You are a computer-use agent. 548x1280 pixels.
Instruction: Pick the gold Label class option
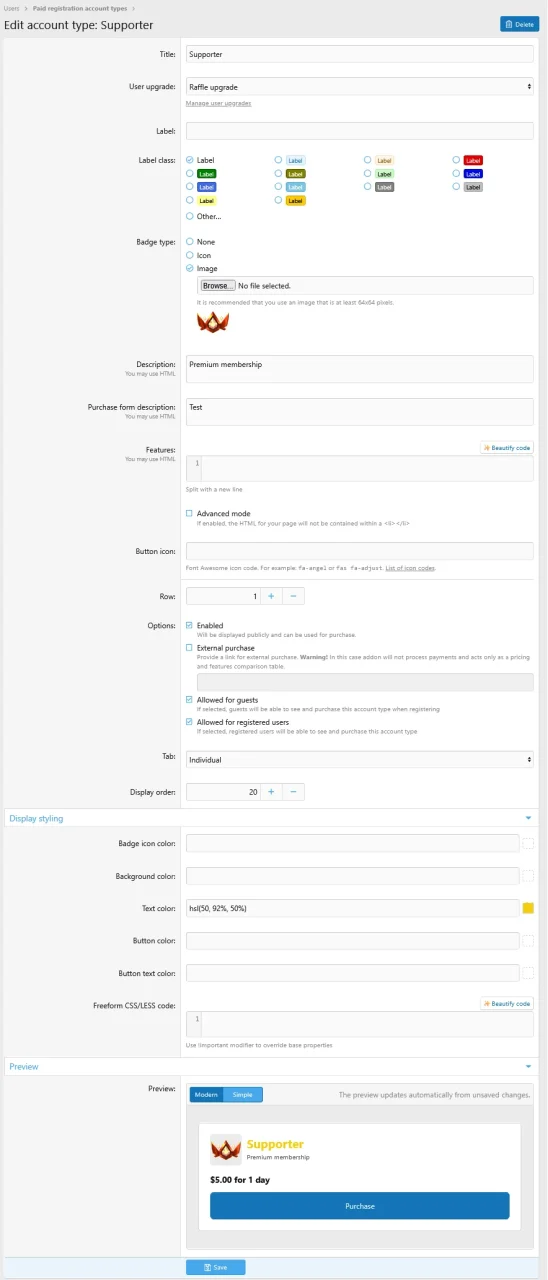tap(278, 201)
